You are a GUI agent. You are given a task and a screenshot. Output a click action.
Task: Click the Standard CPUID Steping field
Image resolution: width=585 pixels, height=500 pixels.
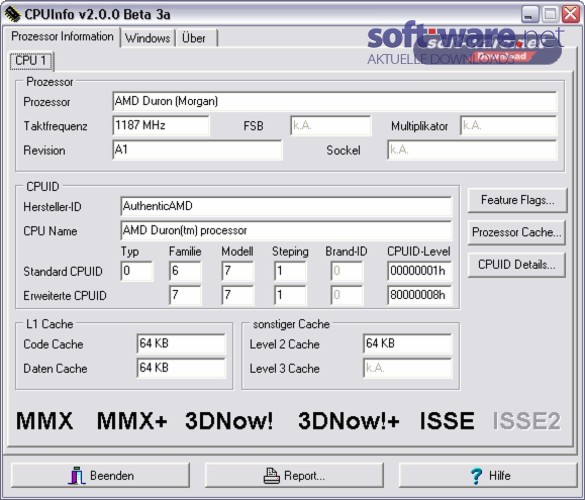coord(290,271)
